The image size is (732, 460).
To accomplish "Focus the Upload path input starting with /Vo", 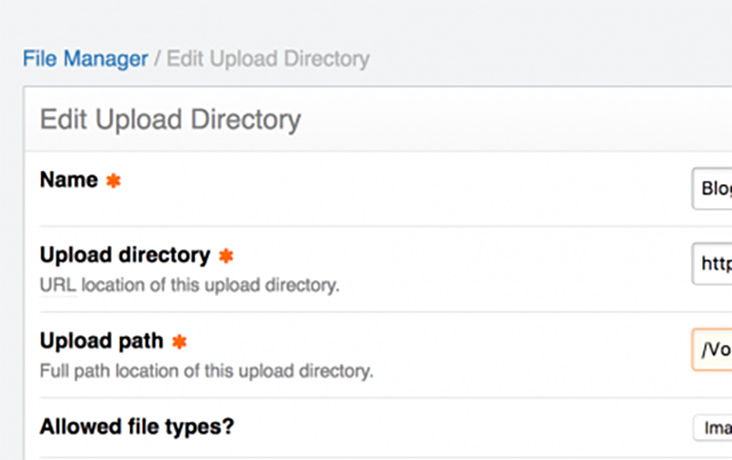I will (x=712, y=350).
